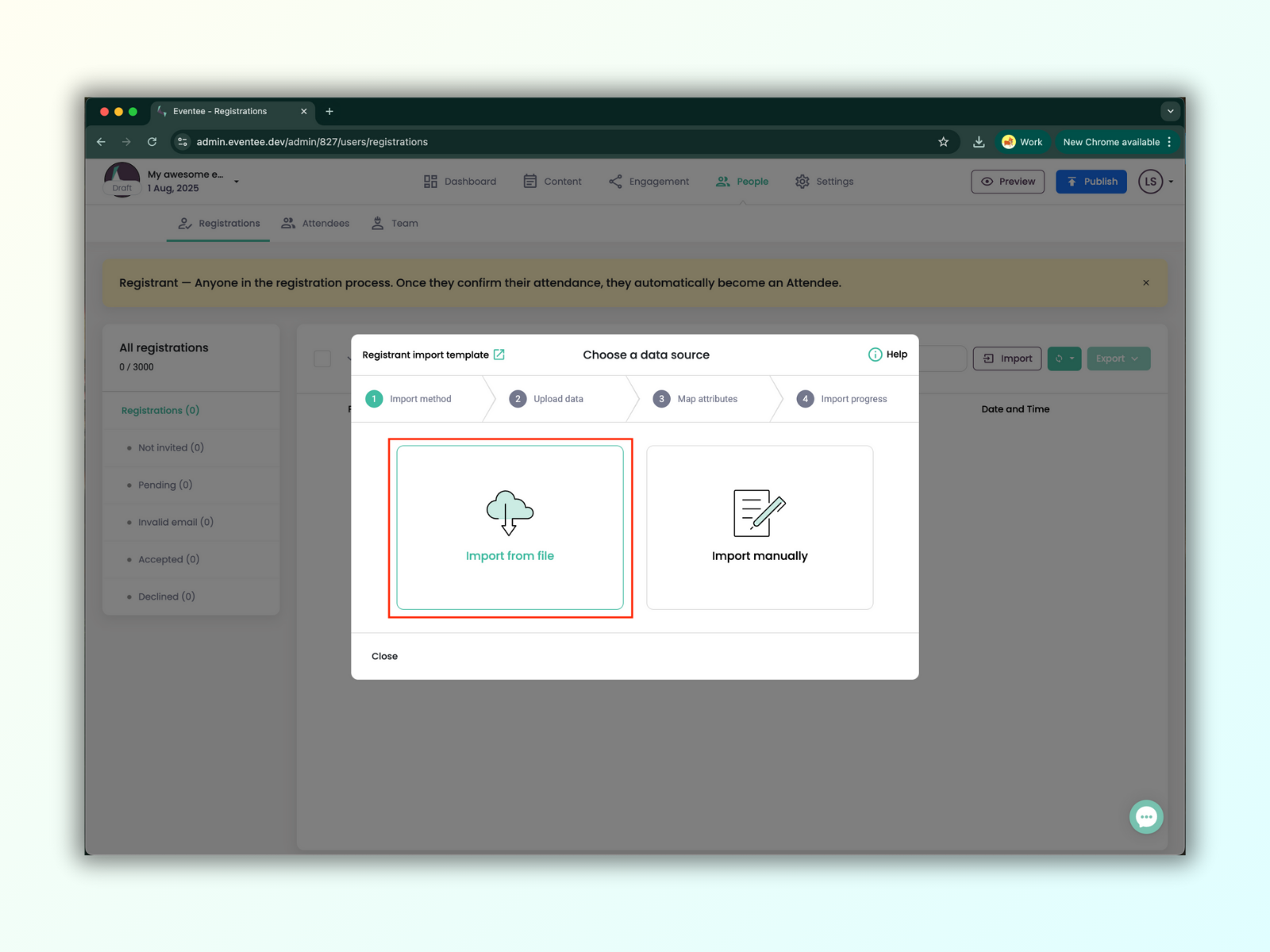Viewport: 1270px width, 952px height.
Task: Open the Content menu
Action: 552,182
